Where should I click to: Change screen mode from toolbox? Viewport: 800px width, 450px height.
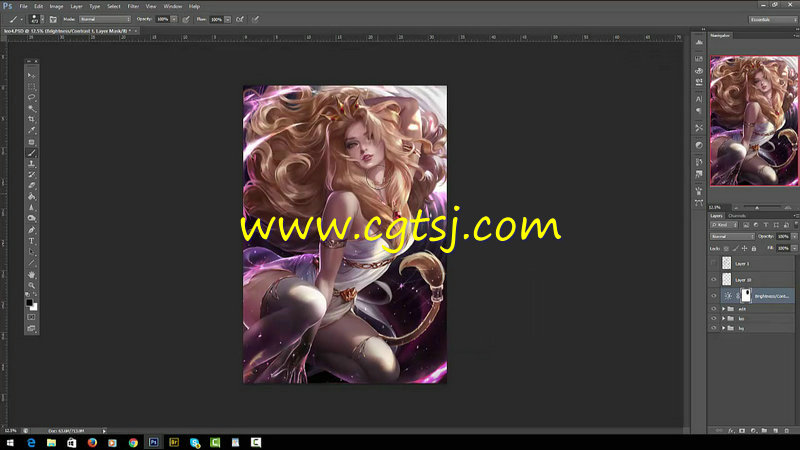pos(32,329)
